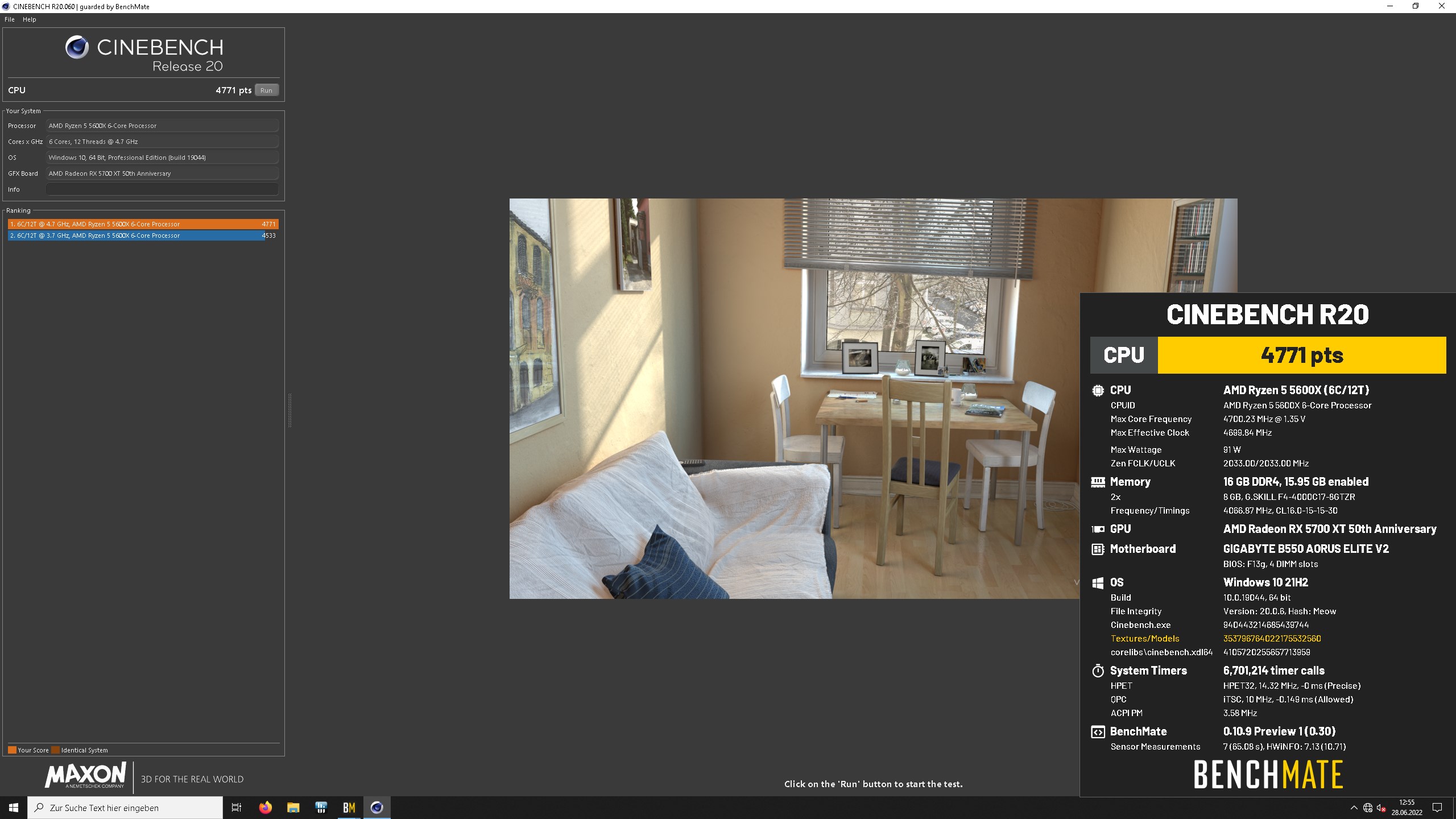Open the Help menu
Screen dimensions: 1456x819
tap(30, 19)
